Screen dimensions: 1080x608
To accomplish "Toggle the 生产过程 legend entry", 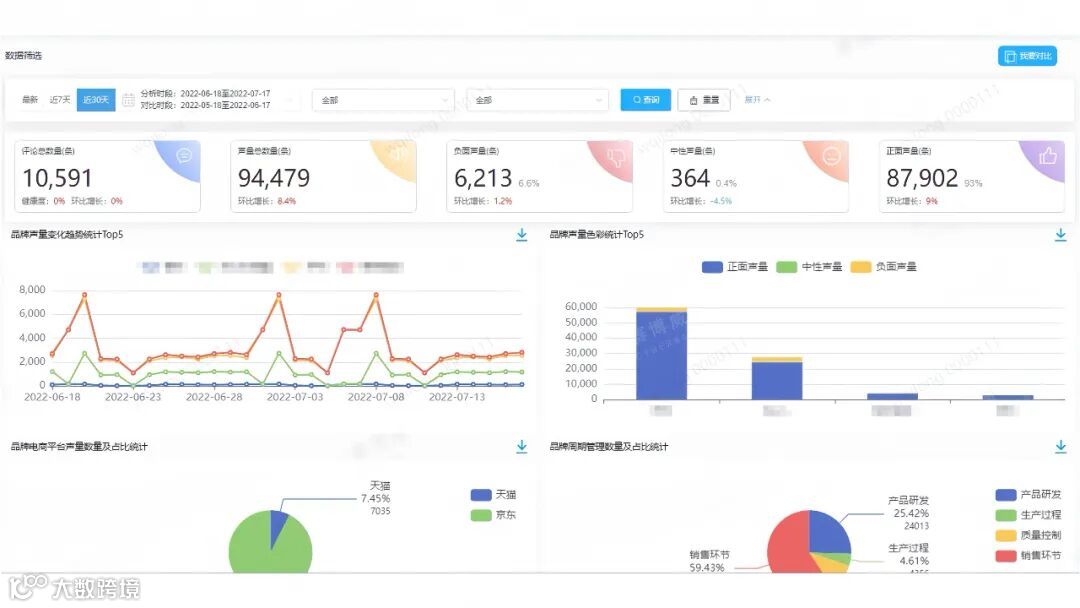I will tap(1028, 514).
